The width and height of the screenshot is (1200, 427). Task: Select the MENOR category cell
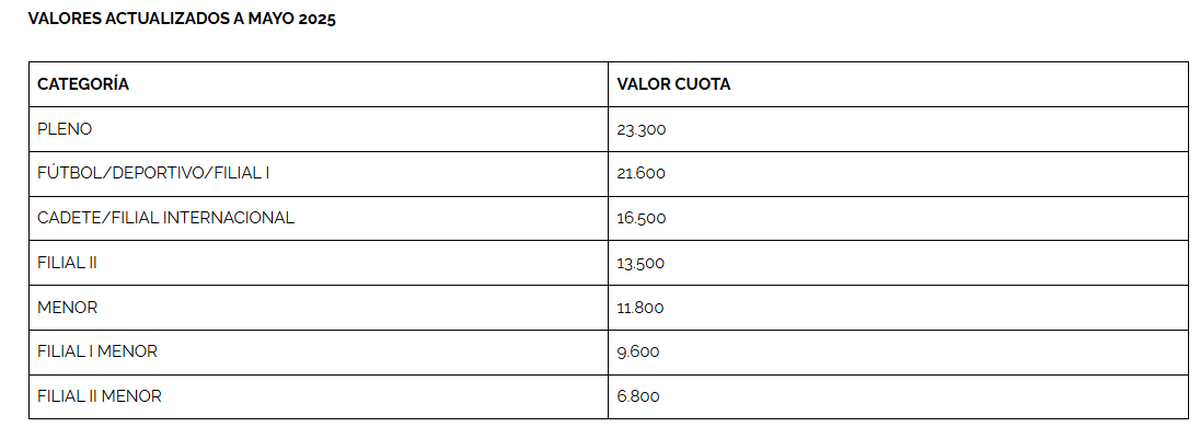click(67, 308)
